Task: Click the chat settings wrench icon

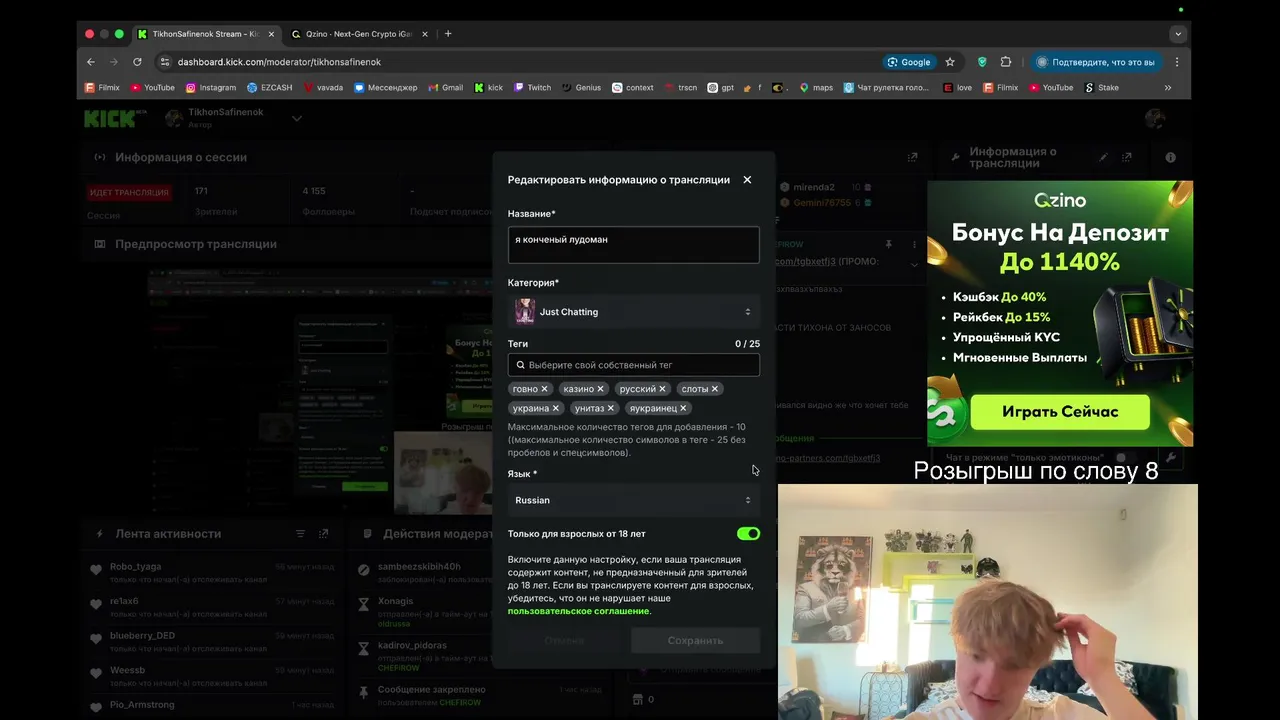Action: click(x=1170, y=458)
